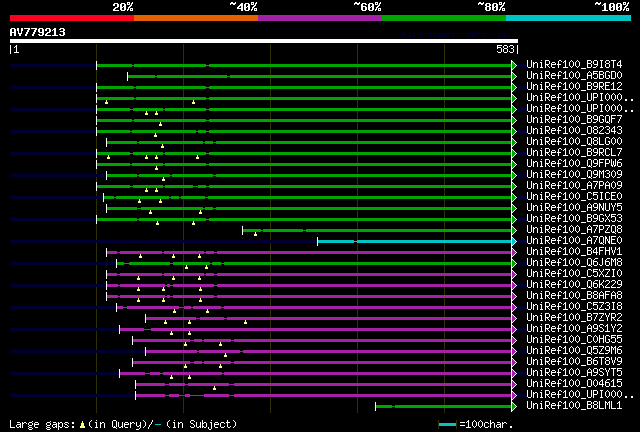Screen dimensions: 640x432
Task: Select the UniRef100_A9S1Y2 label
Action: tap(574, 329)
